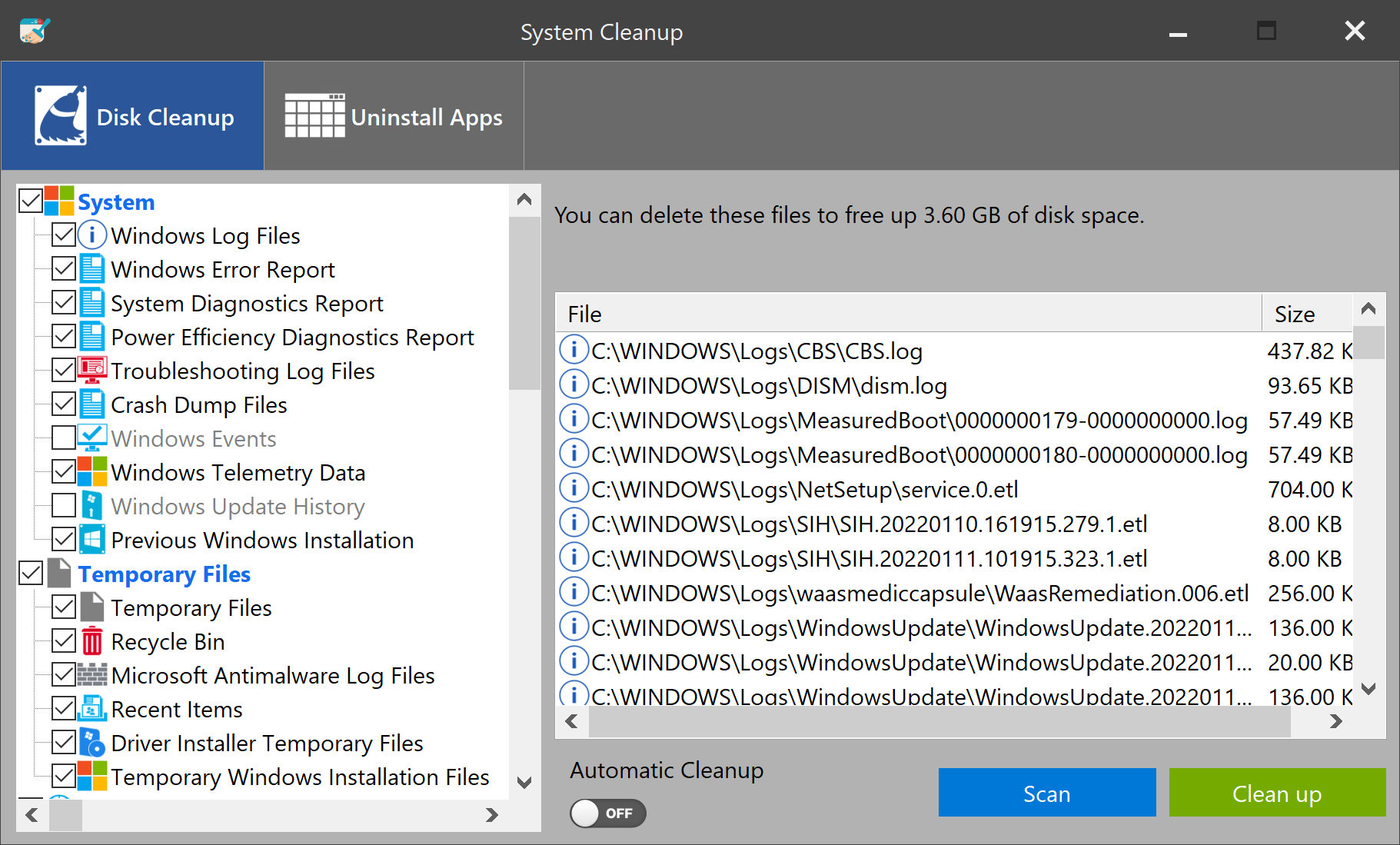
Task: Click the info icon beside WaasRemediation.006.etl
Action: pos(574,592)
